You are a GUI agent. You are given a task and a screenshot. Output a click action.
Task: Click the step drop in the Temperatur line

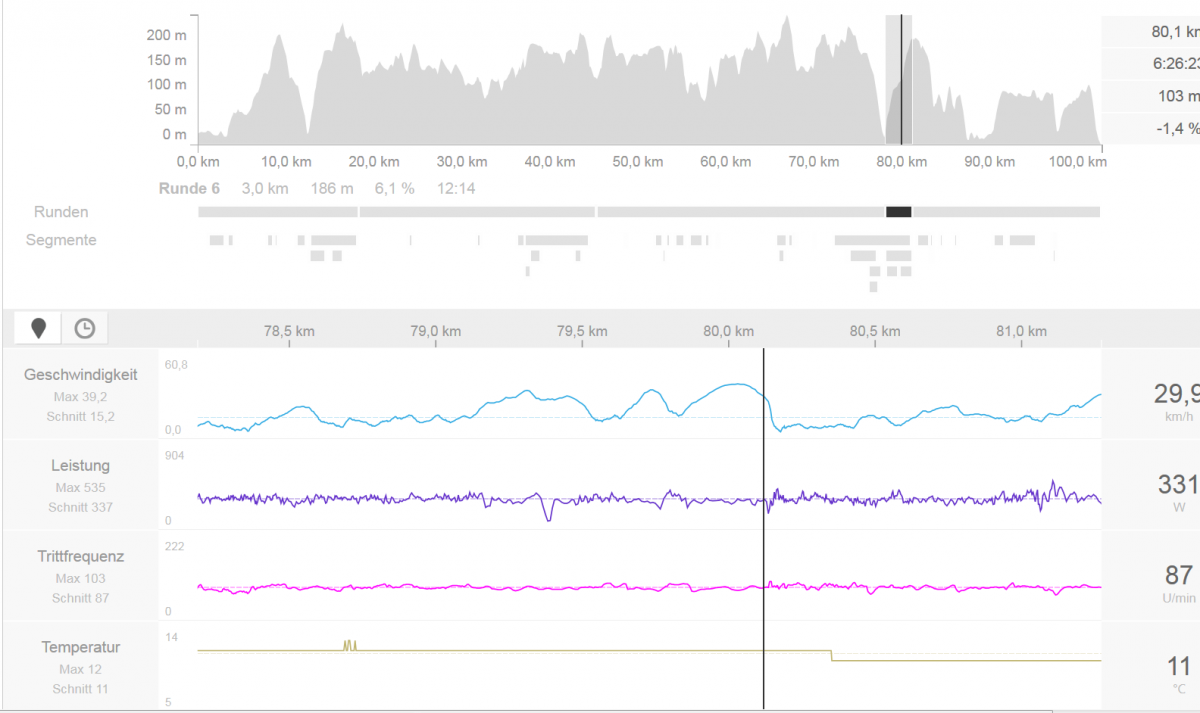831,655
